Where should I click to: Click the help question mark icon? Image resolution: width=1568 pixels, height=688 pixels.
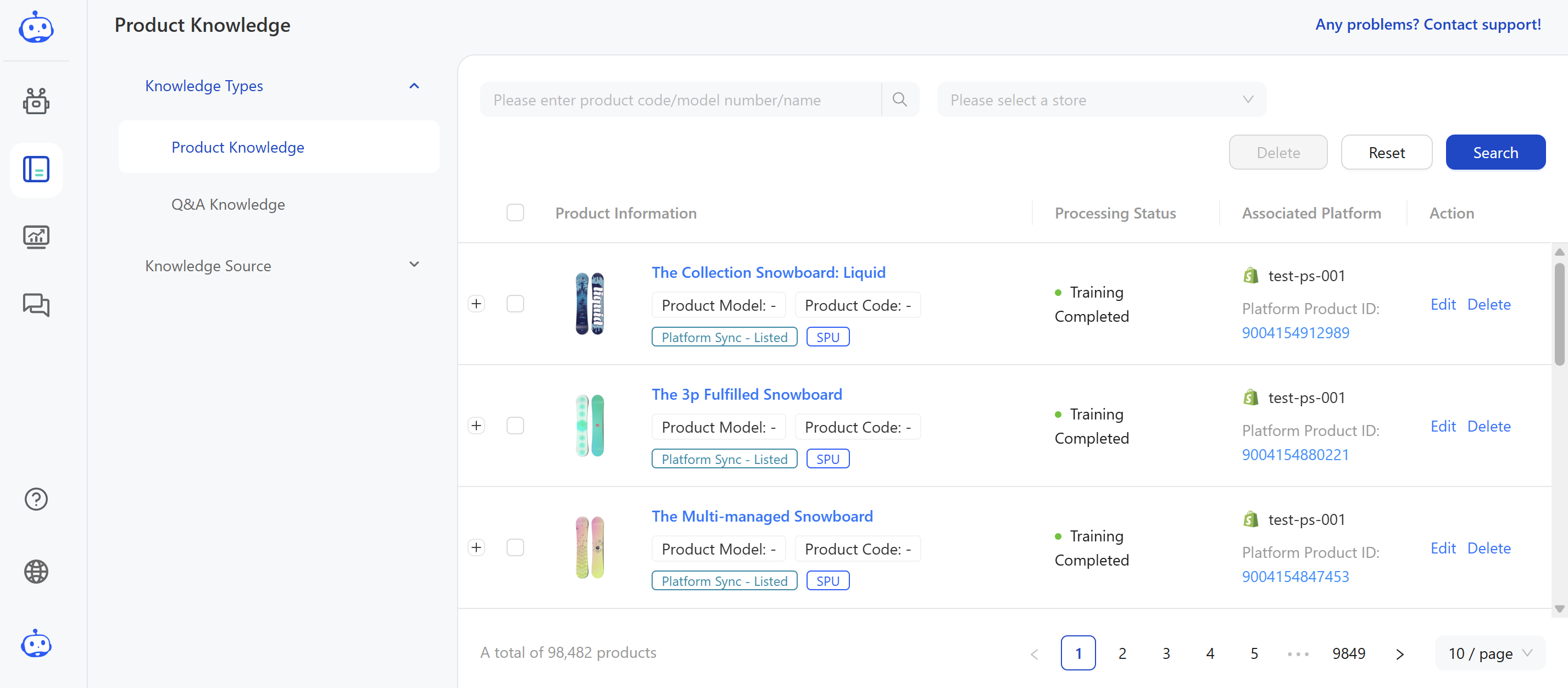(36, 499)
